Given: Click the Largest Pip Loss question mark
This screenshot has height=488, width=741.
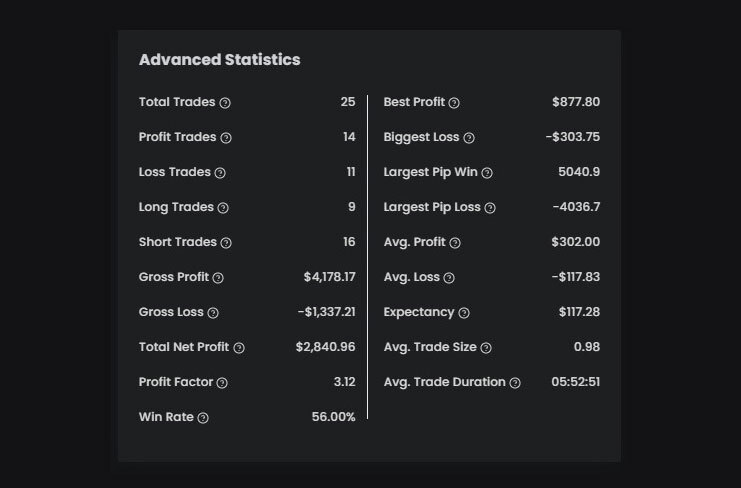Looking at the screenshot, I should pyautogui.click(x=490, y=208).
